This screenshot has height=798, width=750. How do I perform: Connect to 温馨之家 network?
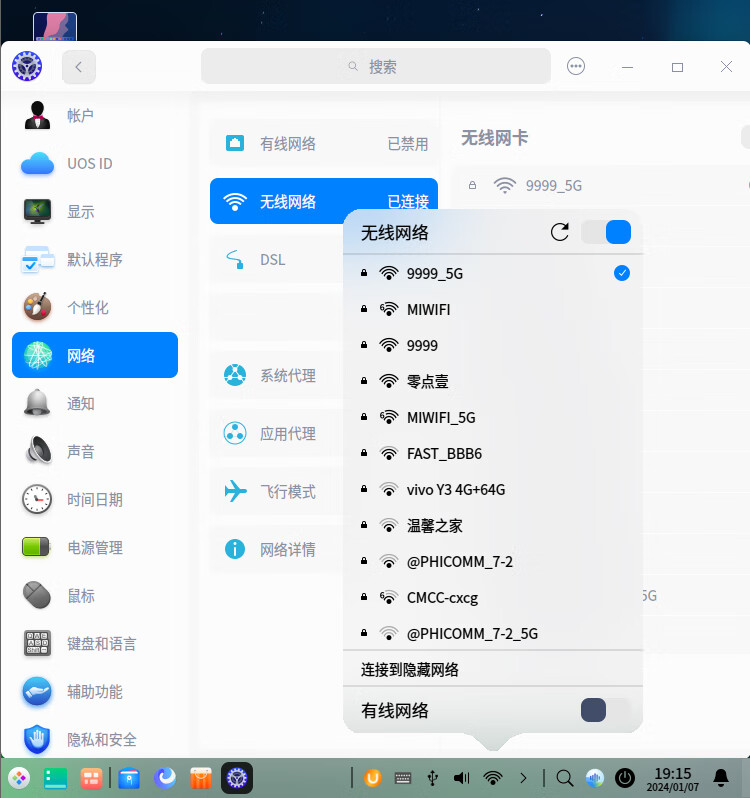[x=493, y=525]
